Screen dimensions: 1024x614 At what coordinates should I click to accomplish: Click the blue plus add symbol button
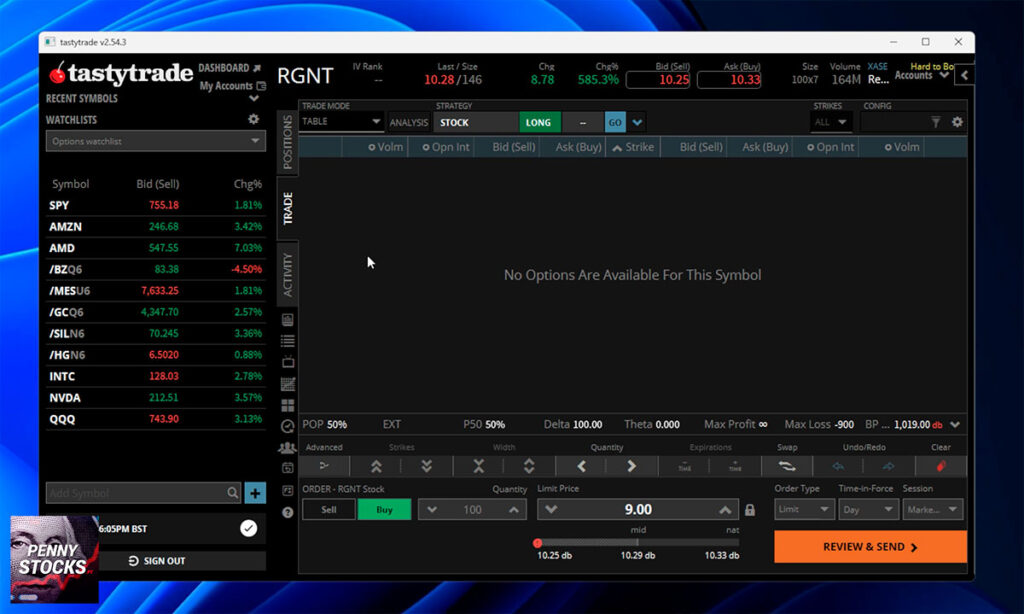pyautogui.click(x=255, y=493)
